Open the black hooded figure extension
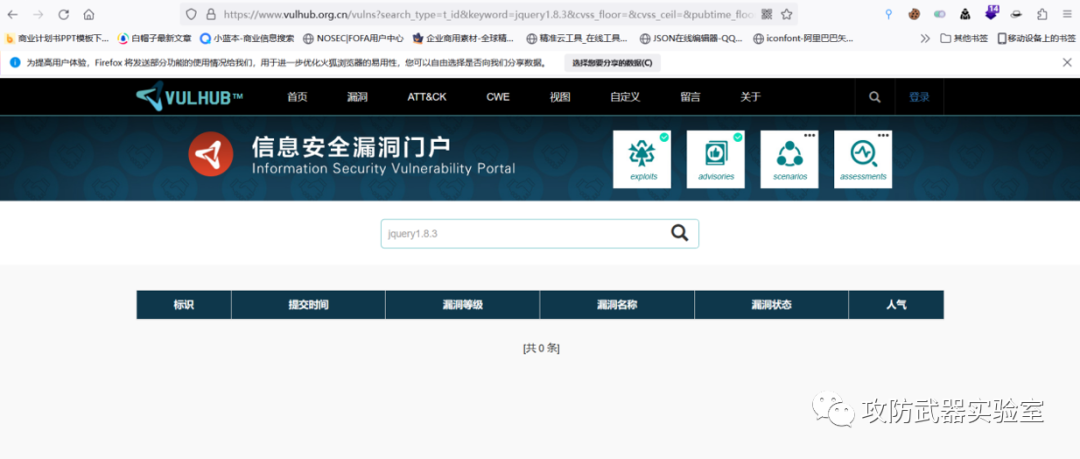The height and width of the screenshot is (459, 1080). click(x=966, y=14)
